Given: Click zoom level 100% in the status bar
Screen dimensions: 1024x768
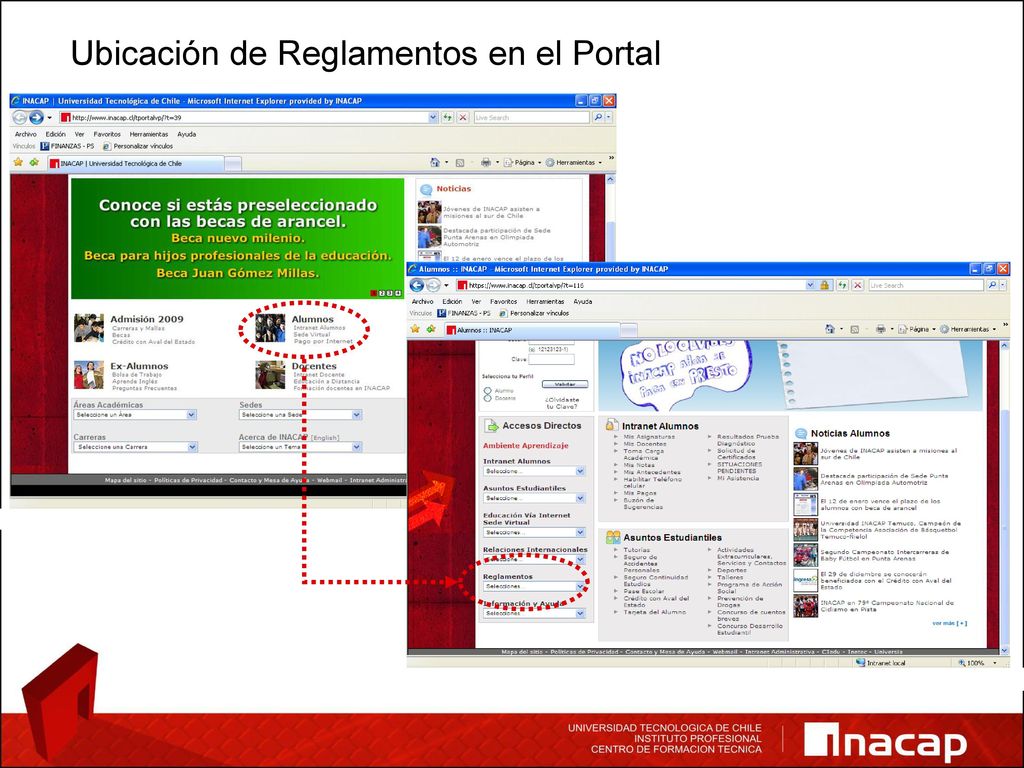Looking at the screenshot, I should click(x=976, y=662).
